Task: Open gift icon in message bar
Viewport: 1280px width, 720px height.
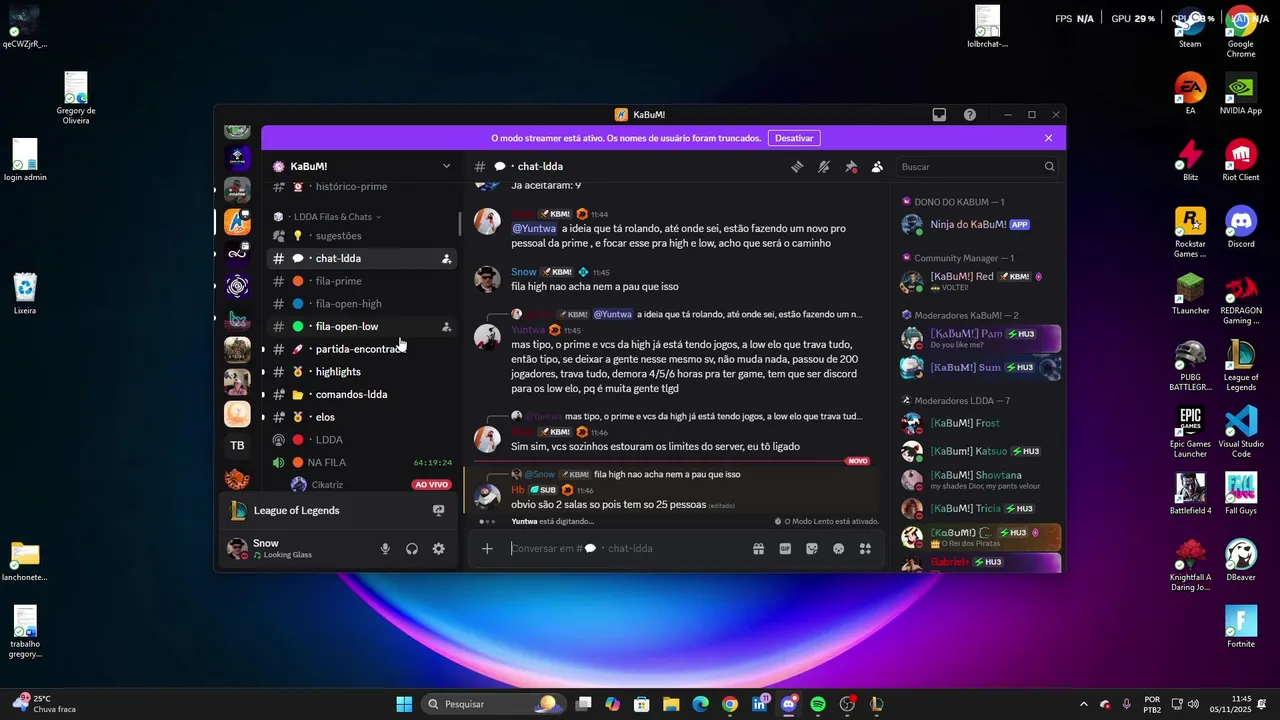Action: click(x=759, y=548)
